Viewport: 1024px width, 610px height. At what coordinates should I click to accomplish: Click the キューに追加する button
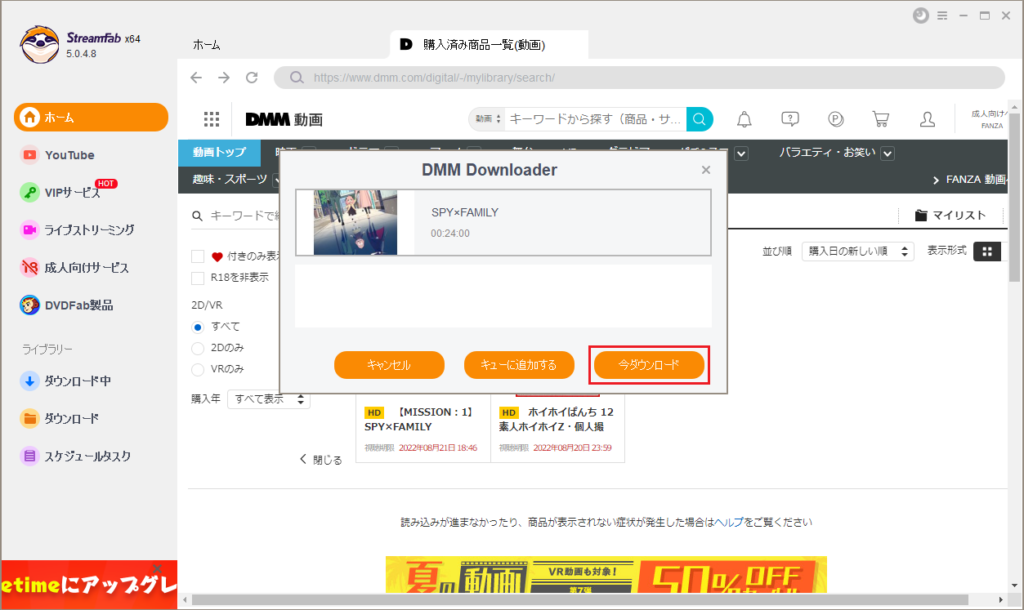click(519, 365)
